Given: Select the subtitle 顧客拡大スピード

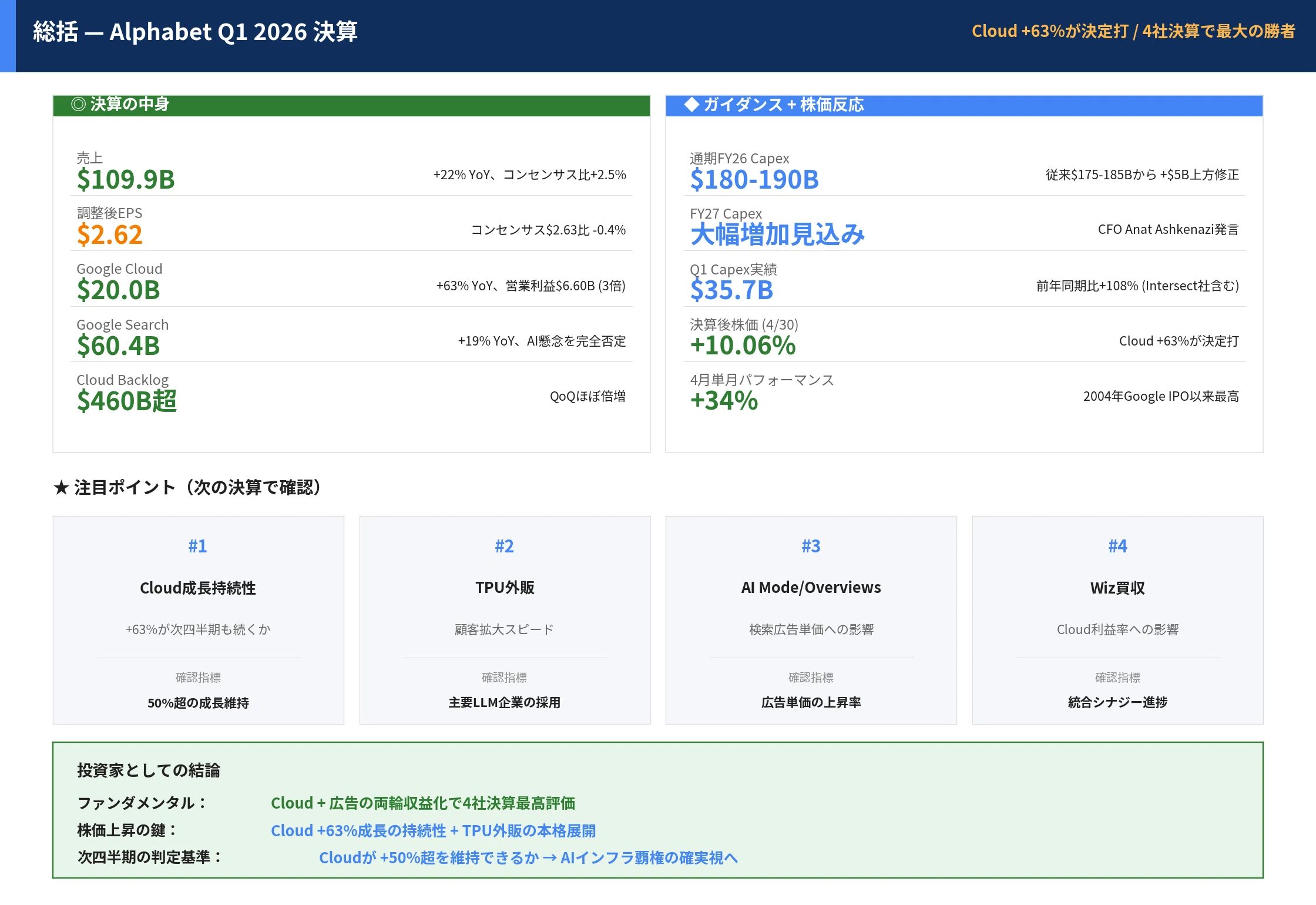Looking at the screenshot, I should pyautogui.click(x=505, y=629).
